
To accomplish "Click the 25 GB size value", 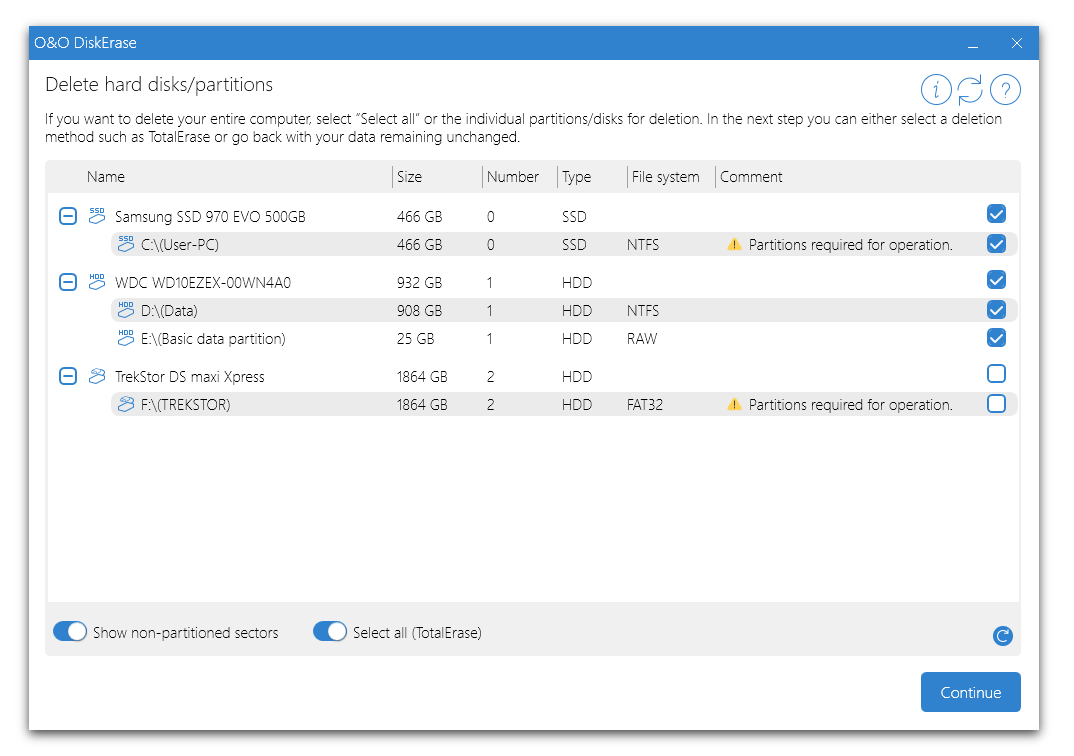I will point(415,339).
